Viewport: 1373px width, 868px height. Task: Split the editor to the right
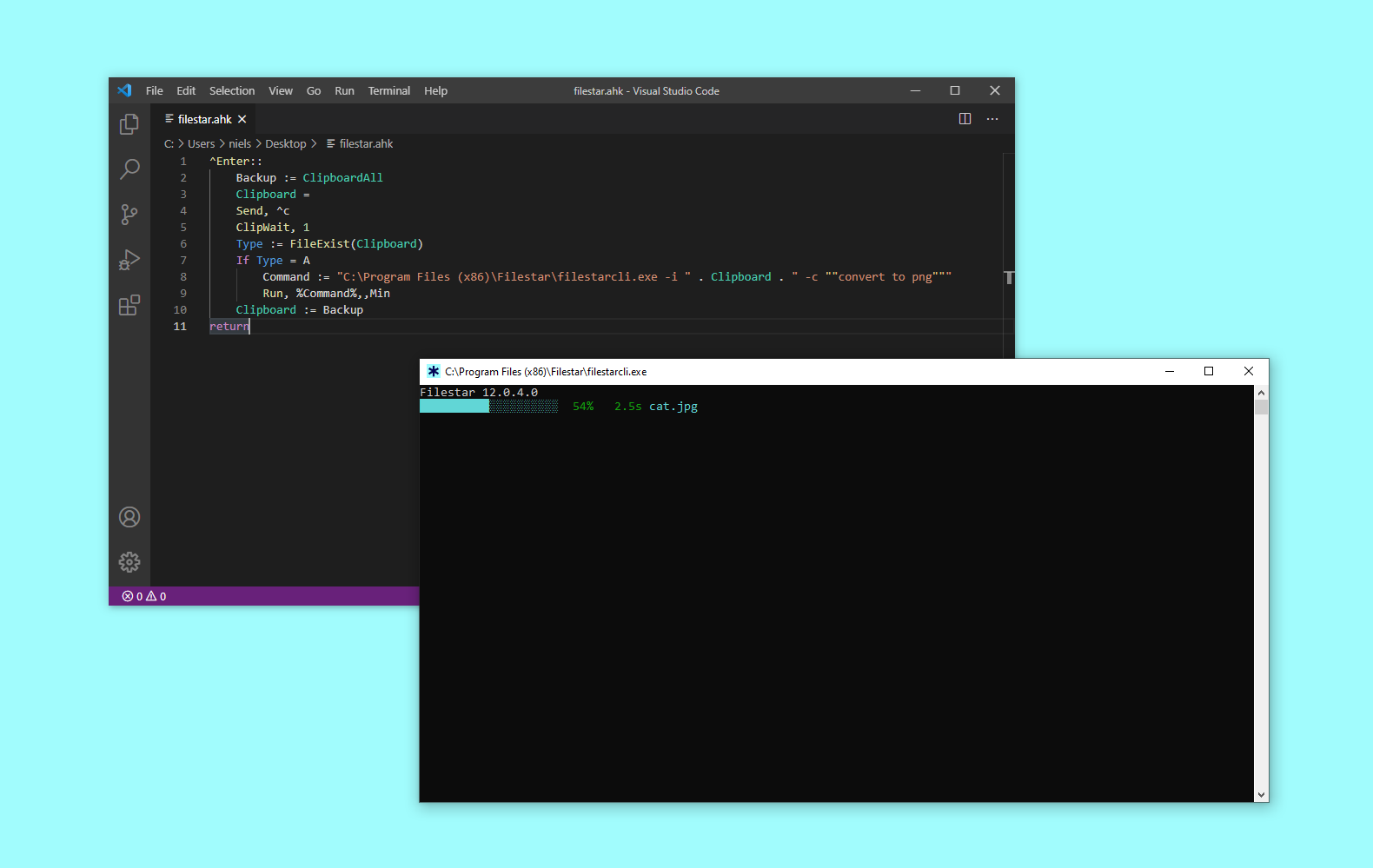pos(965,119)
